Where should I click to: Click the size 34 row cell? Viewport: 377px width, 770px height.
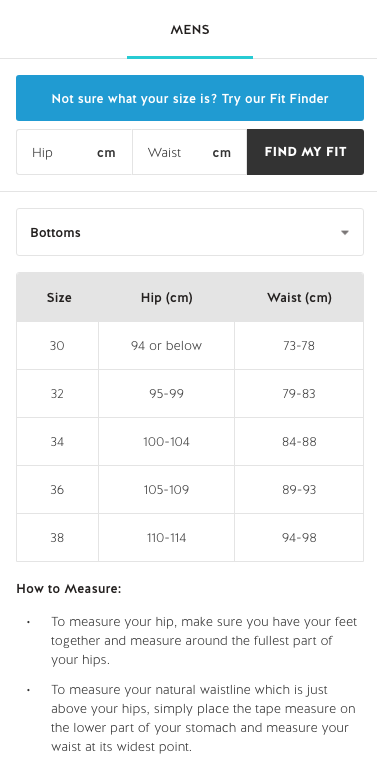click(57, 442)
